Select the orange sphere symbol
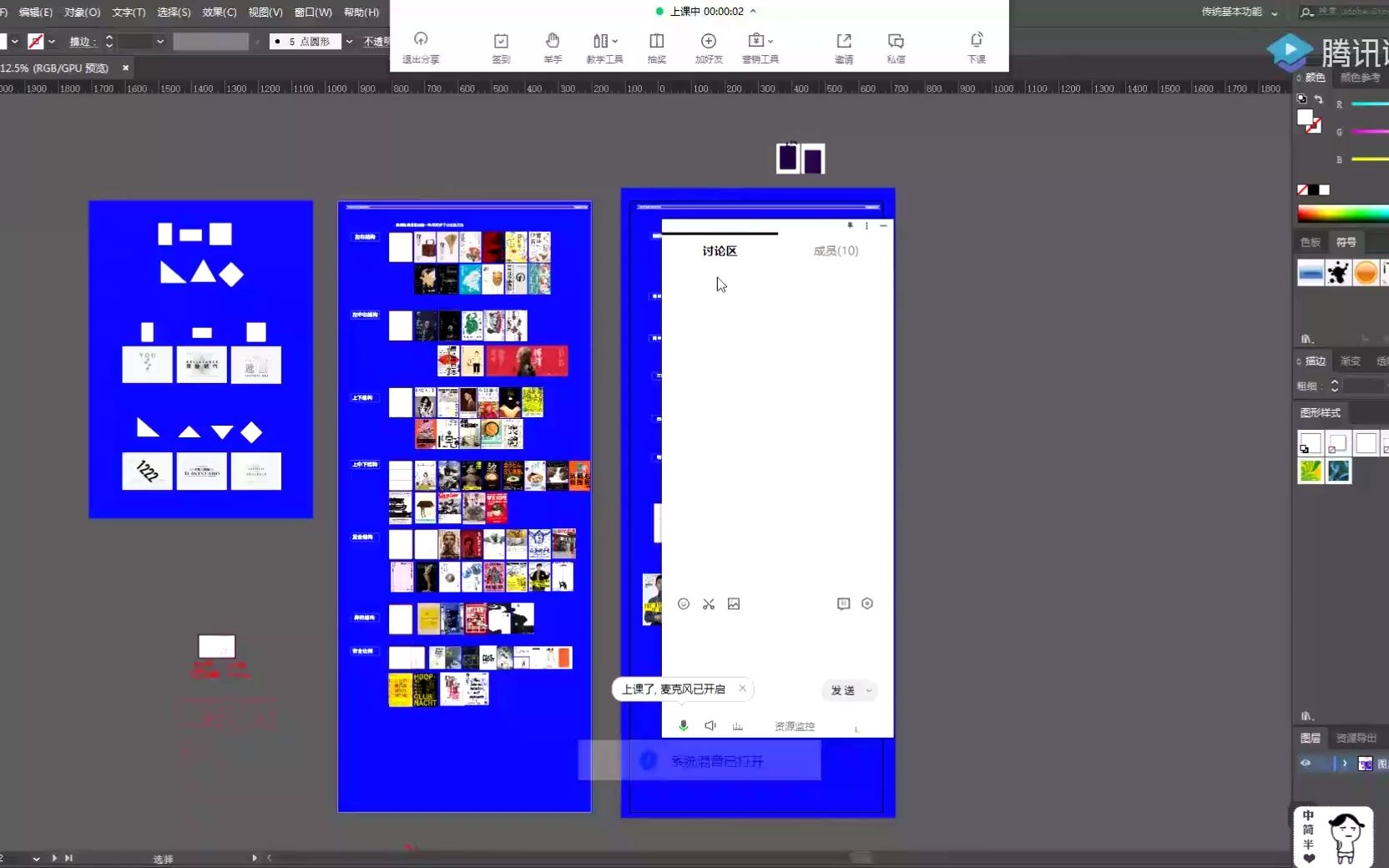 click(1366, 272)
